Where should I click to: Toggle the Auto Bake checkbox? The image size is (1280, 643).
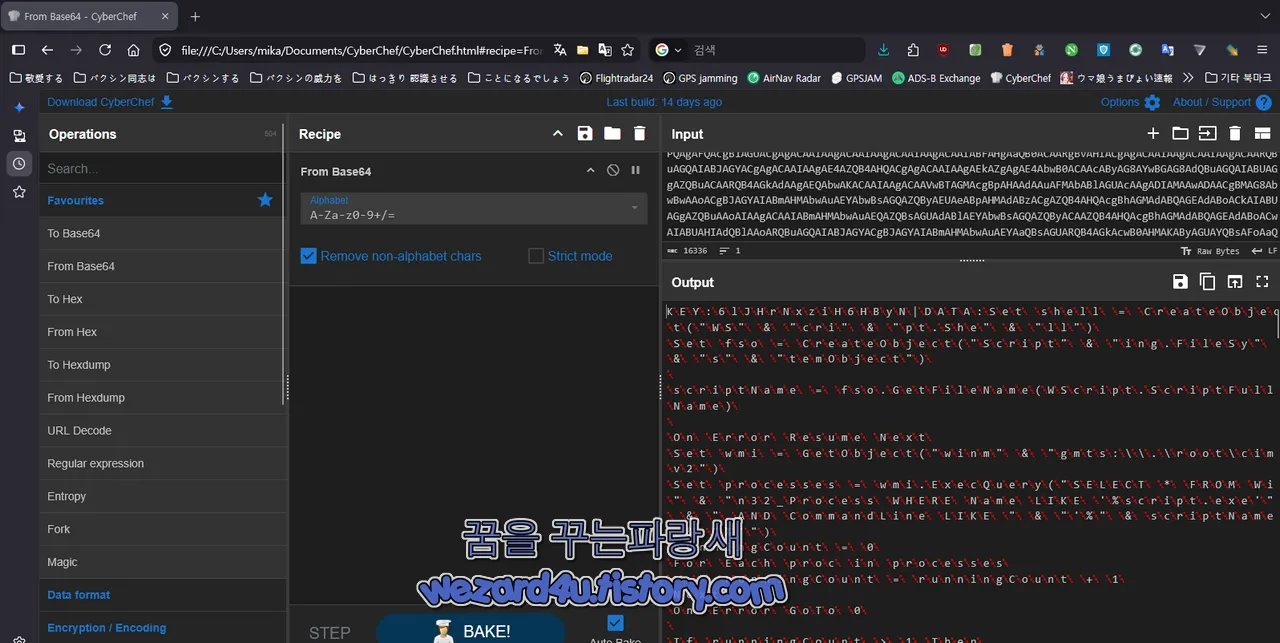tap(615, 623)
